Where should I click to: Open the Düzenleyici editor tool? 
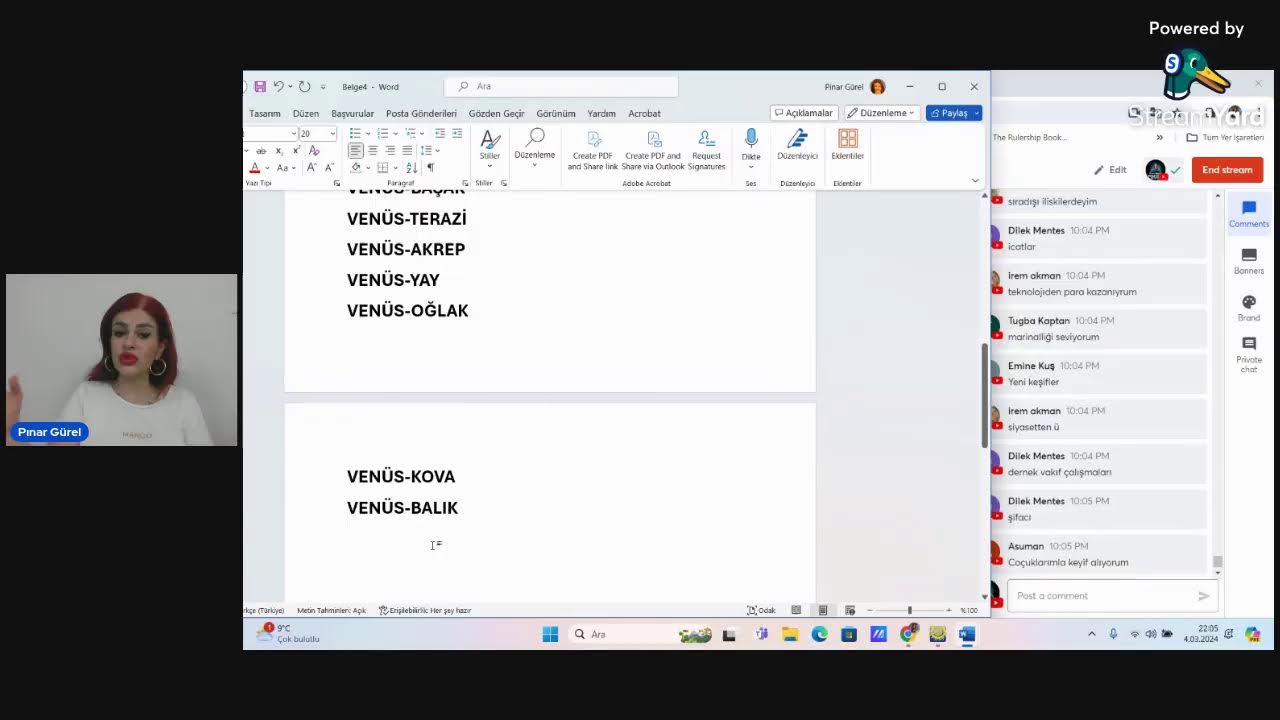[797, 145]
